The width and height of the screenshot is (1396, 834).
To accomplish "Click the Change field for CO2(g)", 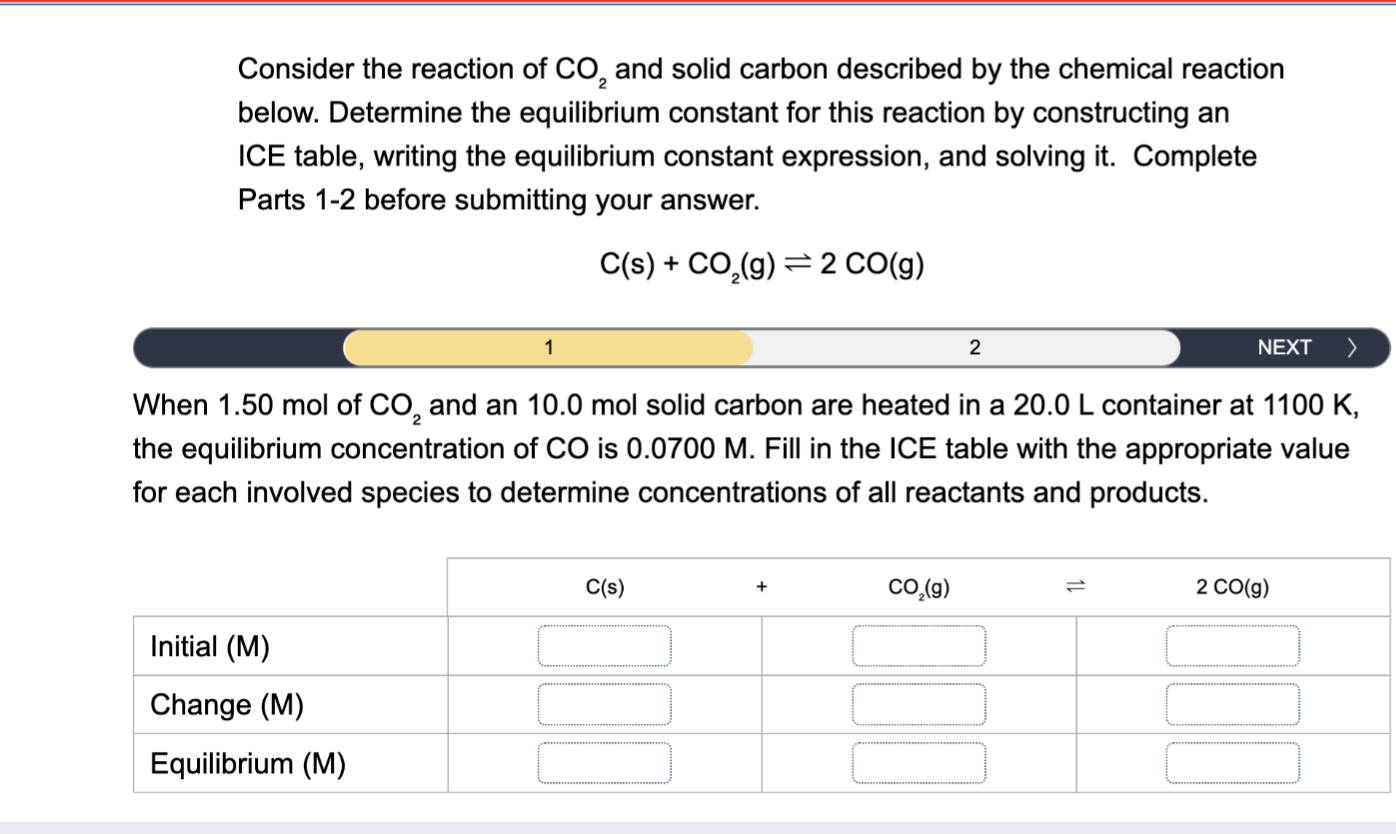I will click(919, 704).
